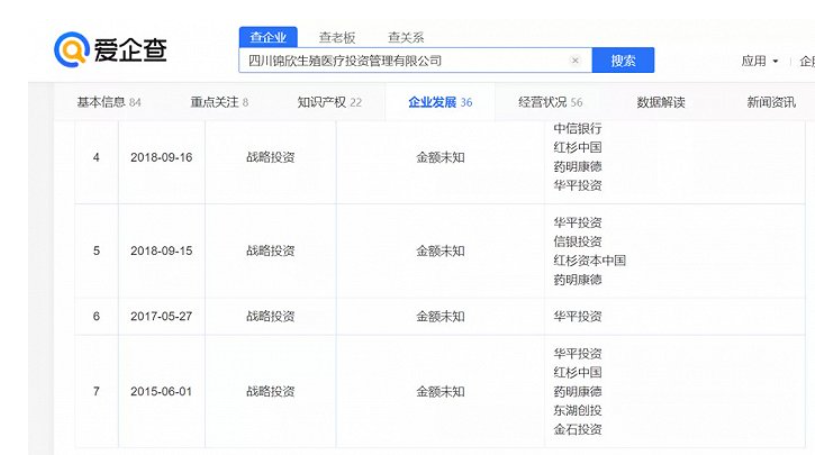Click the date 2017-05-27
833x470 pixels.
pos(161,316)
